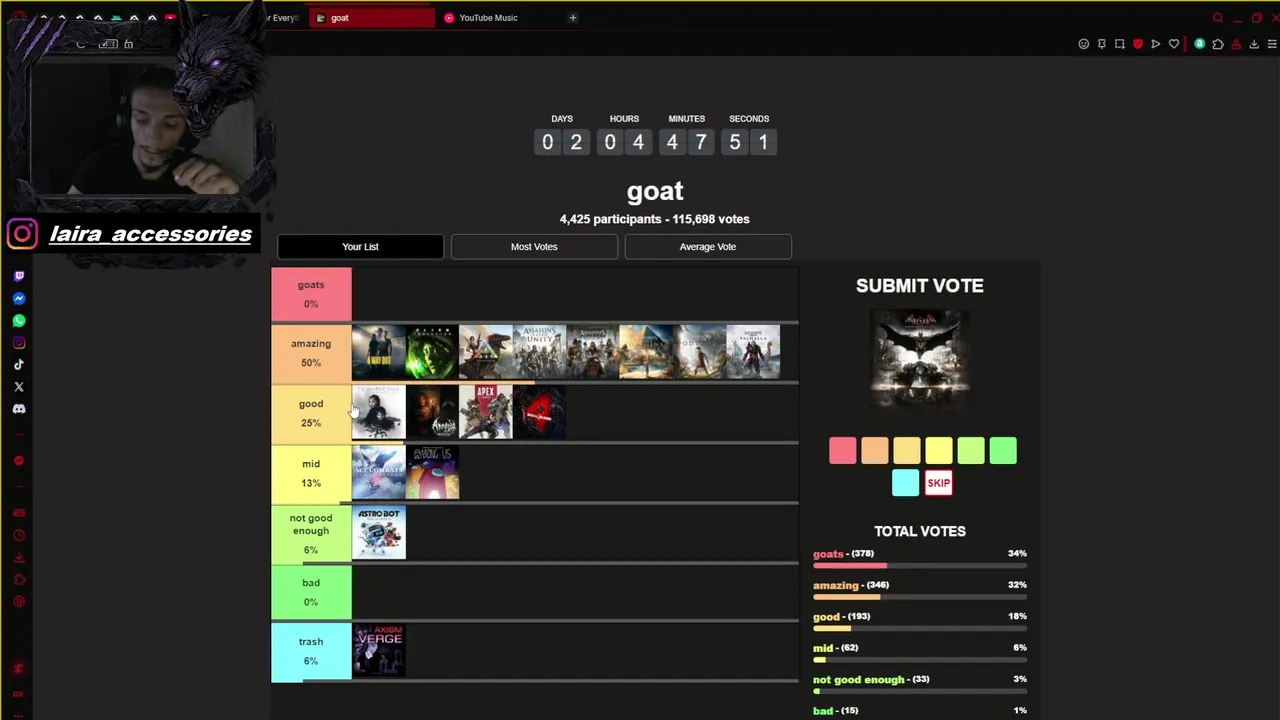This screenshot has height=720, width=1280.
Task: Click the '4,425 participants - 115,698 votes' text
Action: pos(655,219)
